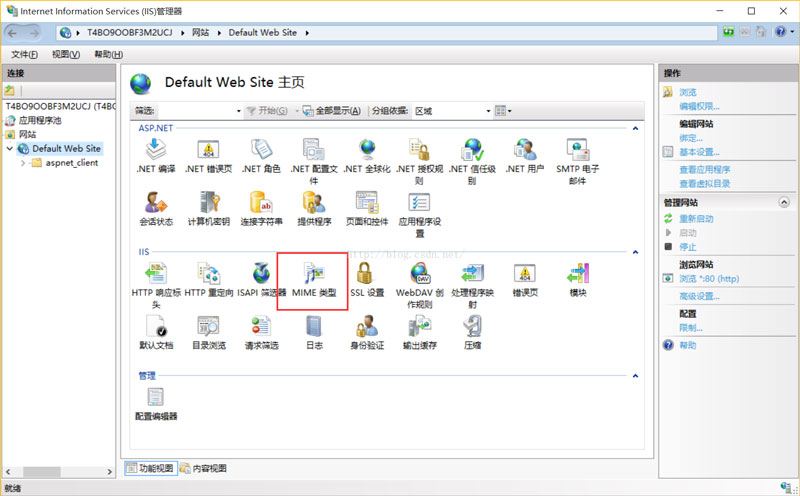Collapse the 管理网站 actions section
The width and height of the screenshot is (800, 496).
pos(784,203)
